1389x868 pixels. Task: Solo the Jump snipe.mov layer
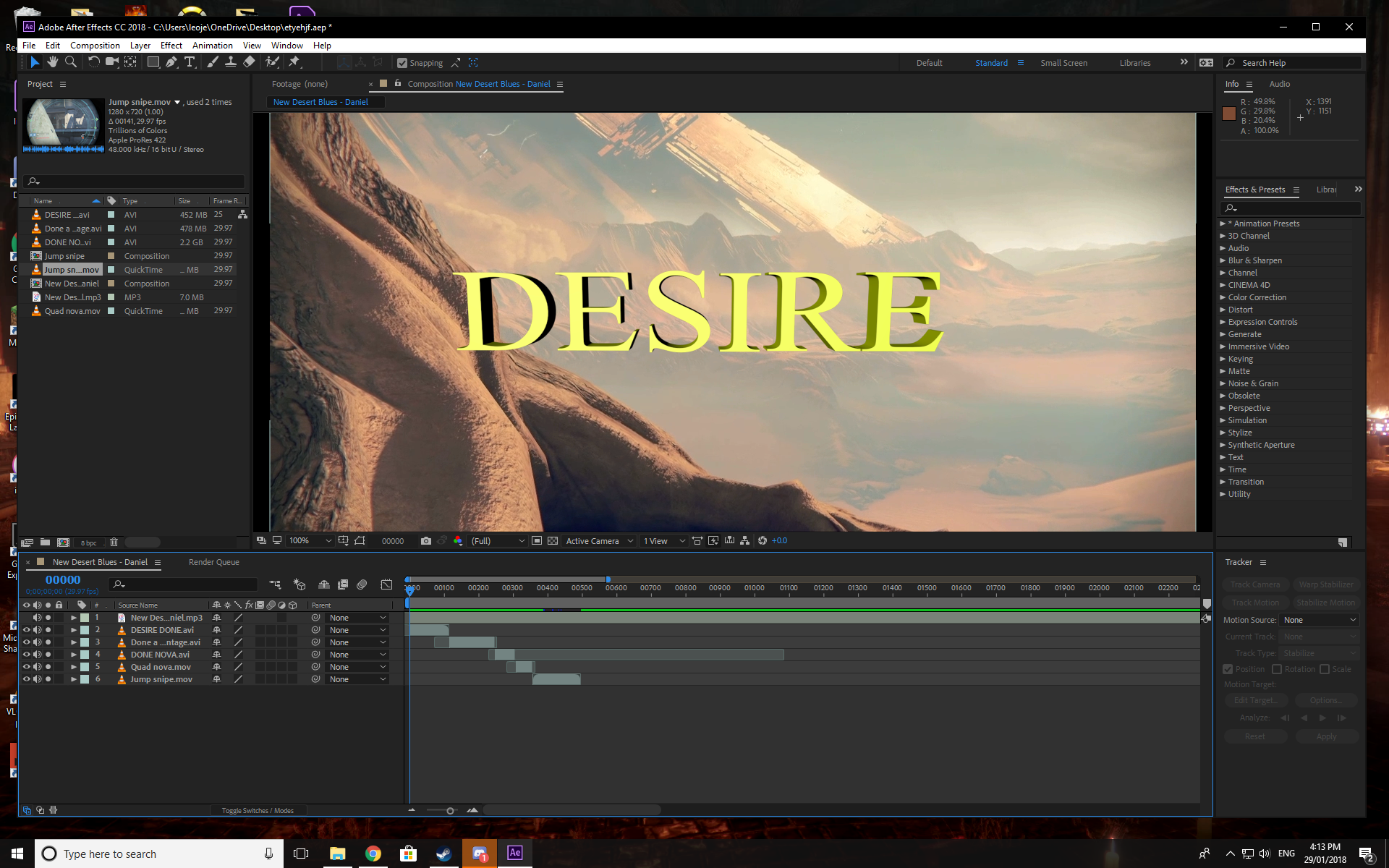point(48,679)
